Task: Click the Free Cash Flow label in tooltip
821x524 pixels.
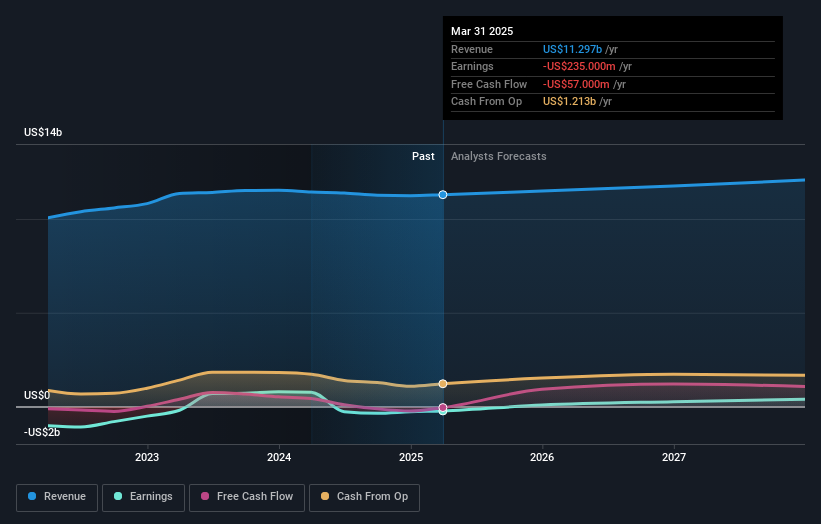Action: coord(489,84)
